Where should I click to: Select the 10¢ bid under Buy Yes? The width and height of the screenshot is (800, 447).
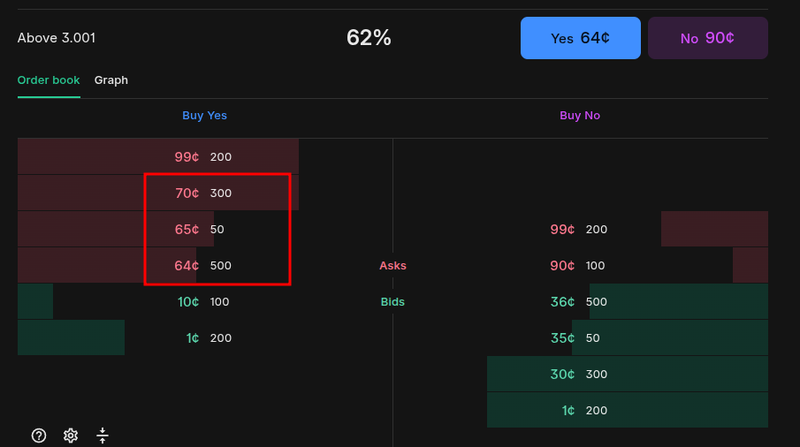tap(203, 302)
